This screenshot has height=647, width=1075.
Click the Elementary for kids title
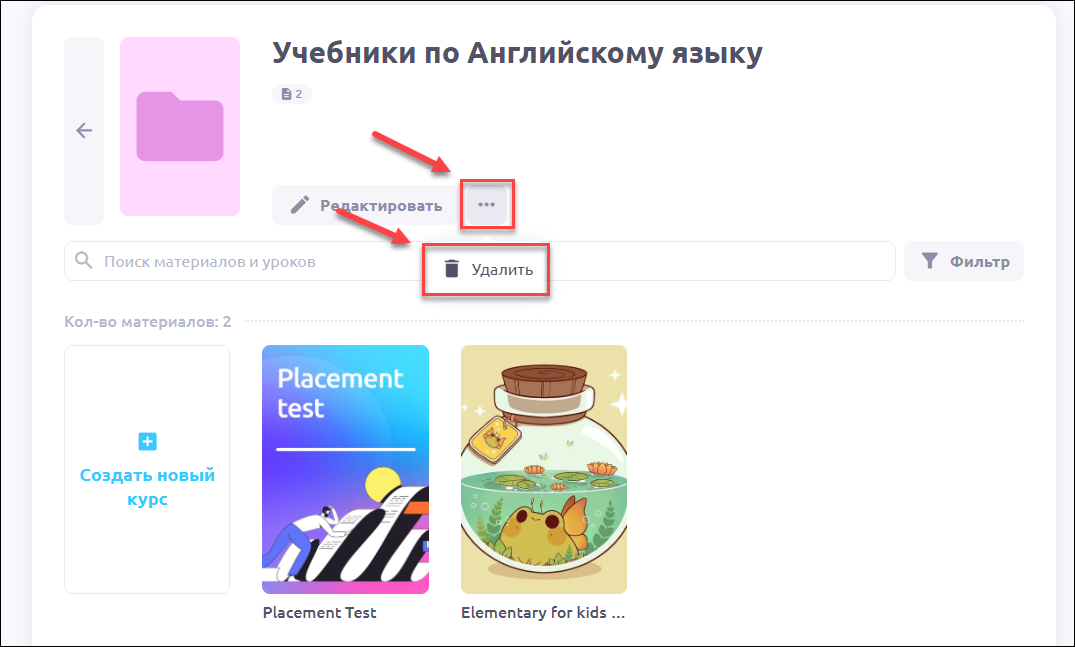pos(543,613)
